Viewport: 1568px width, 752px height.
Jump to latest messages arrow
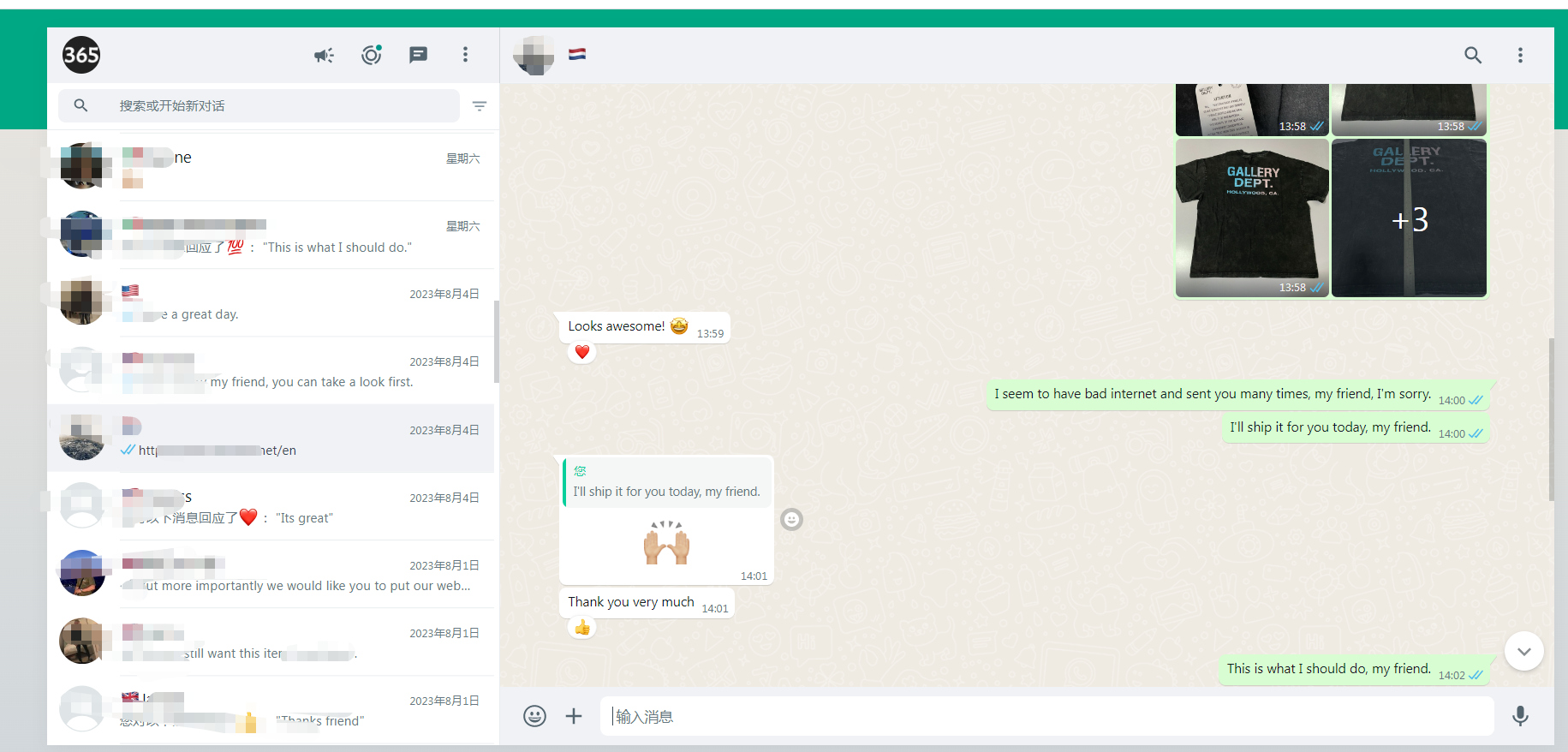tap(1523, 651)
